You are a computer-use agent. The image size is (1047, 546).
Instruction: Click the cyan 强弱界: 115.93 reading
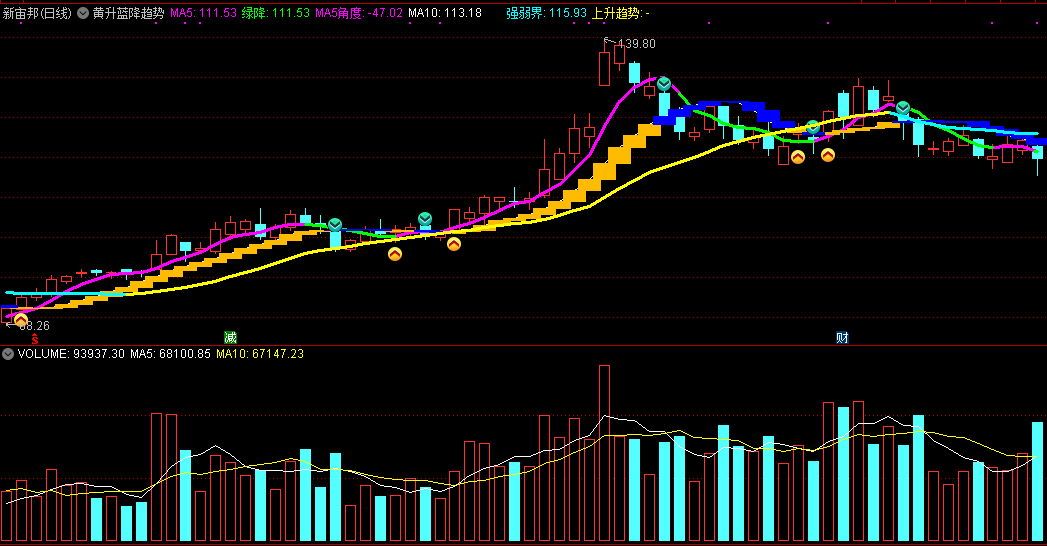point(546,13)
